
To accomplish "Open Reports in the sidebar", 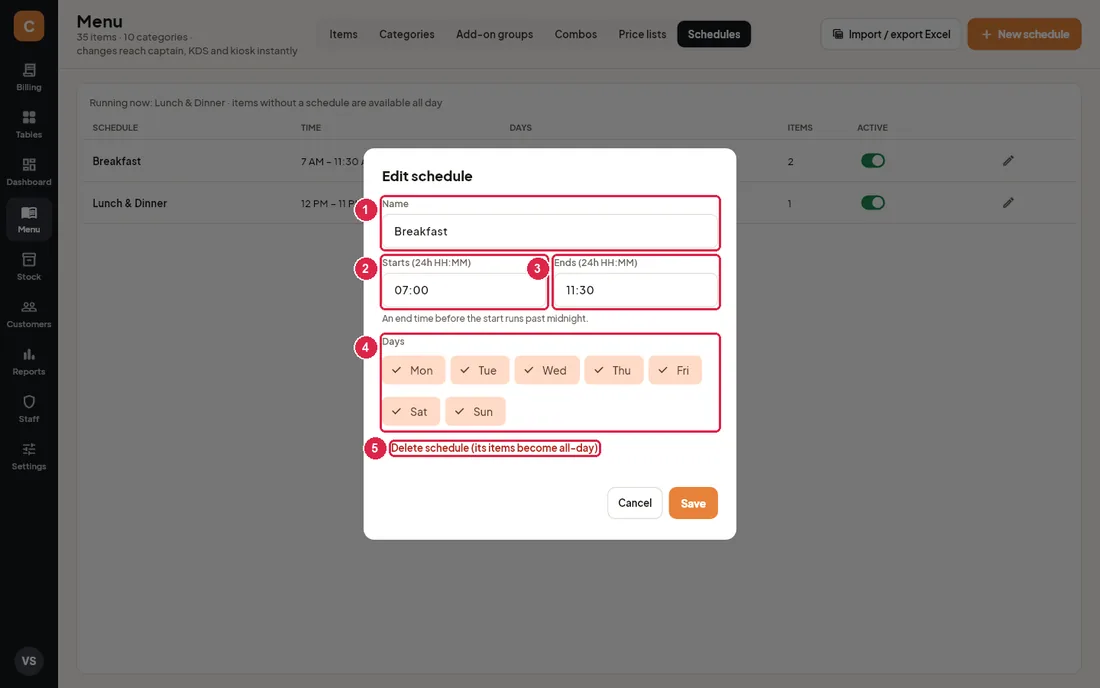I will pyautogui.click(x=29, y=362).
